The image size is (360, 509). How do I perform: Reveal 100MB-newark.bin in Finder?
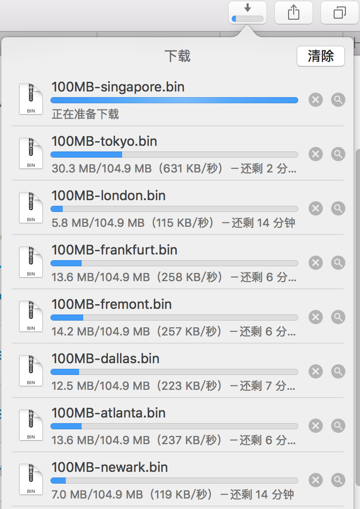coord(338,480)
